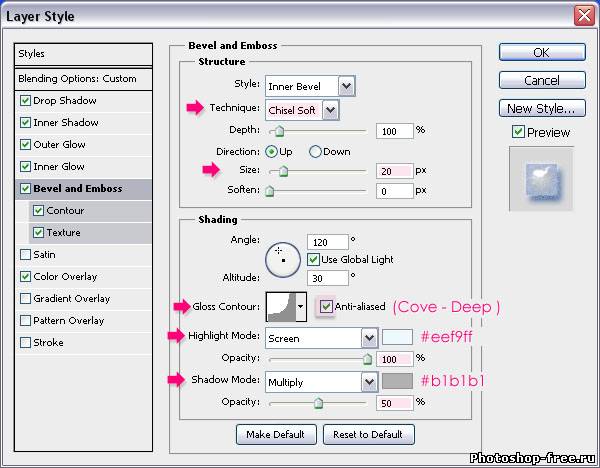Click the angle and altitude dial
This screenshot has height=468, width=600.
click(282, 259)
